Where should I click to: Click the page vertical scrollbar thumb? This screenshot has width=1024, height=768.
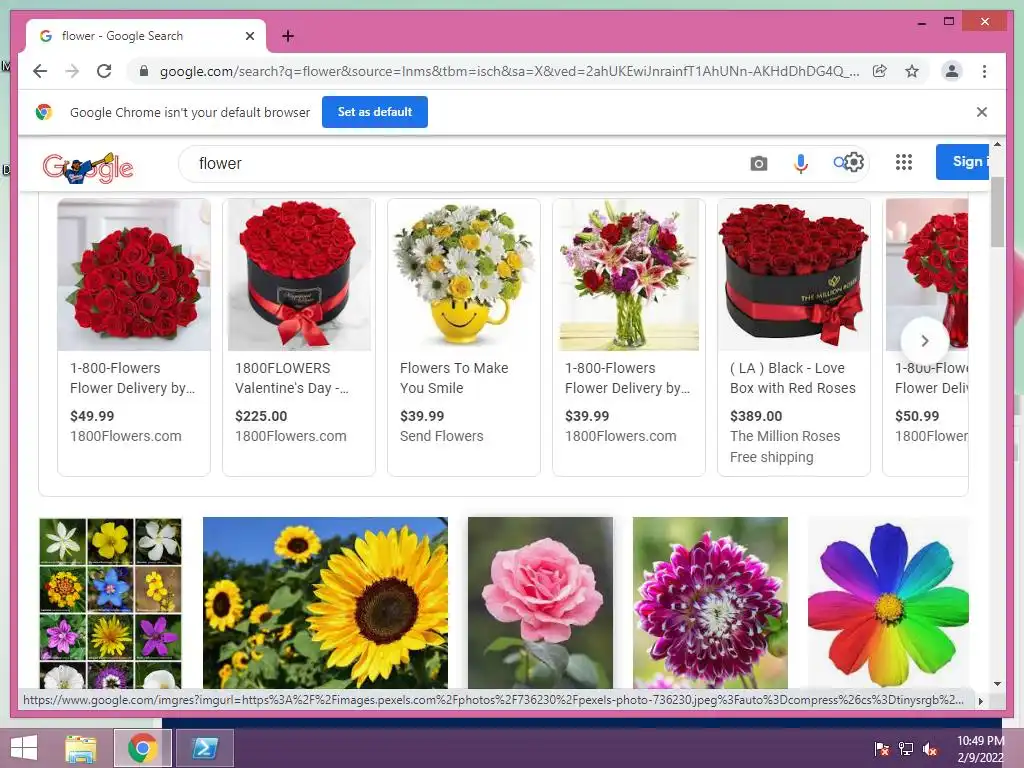point(997,212)
